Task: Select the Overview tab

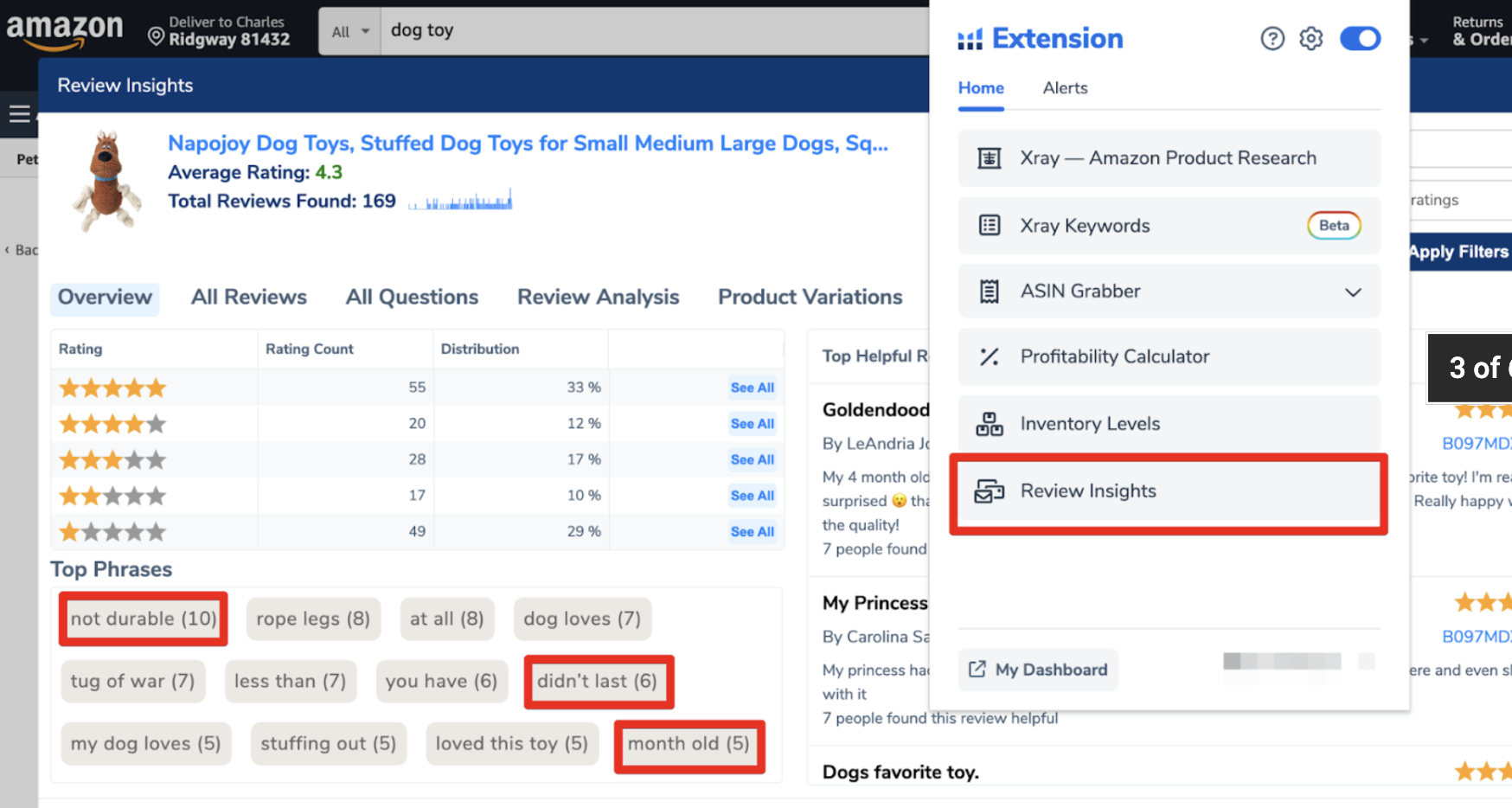Action: pyautogui.click(x=105, y=298)
